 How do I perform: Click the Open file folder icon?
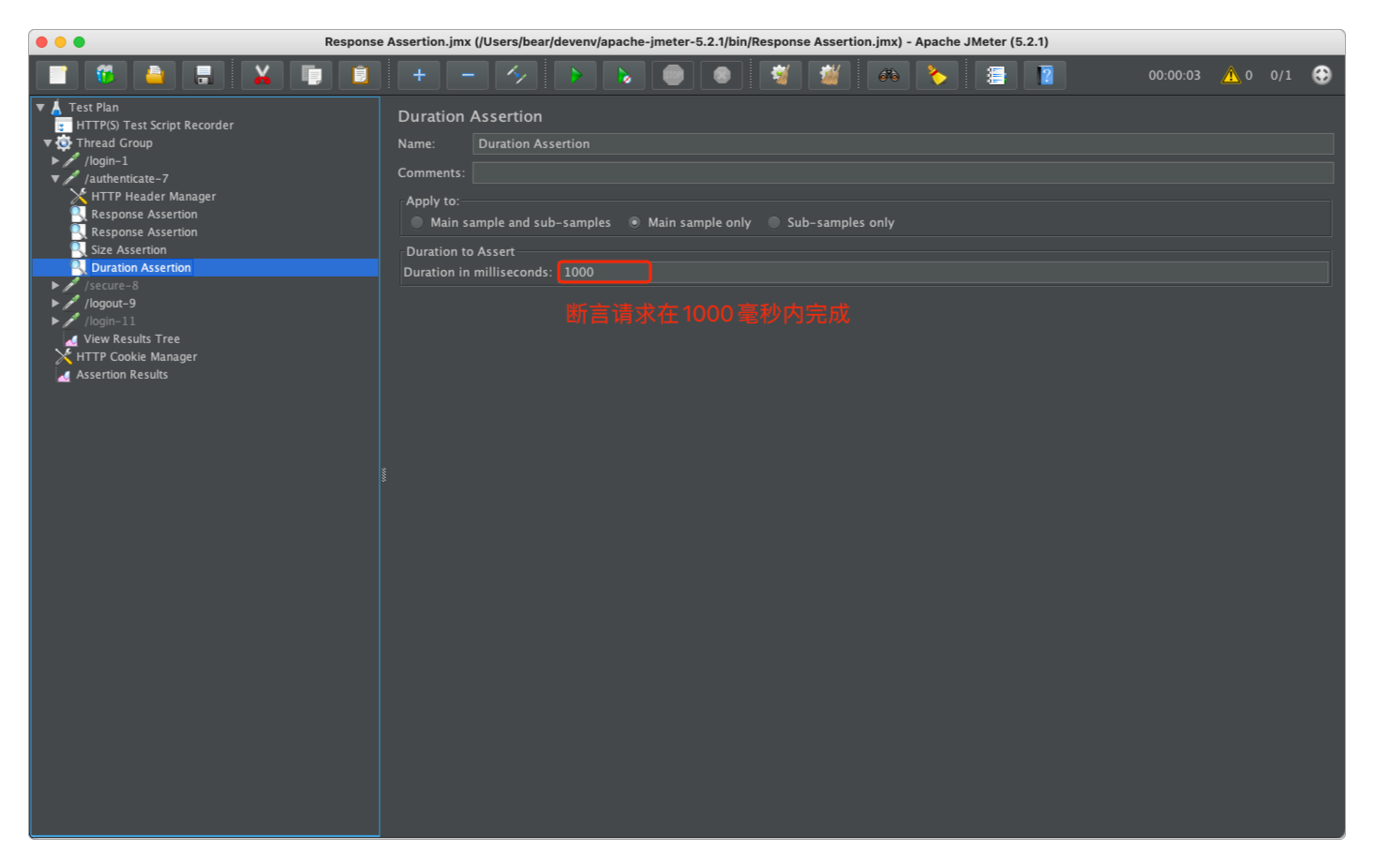click(155, 75)
